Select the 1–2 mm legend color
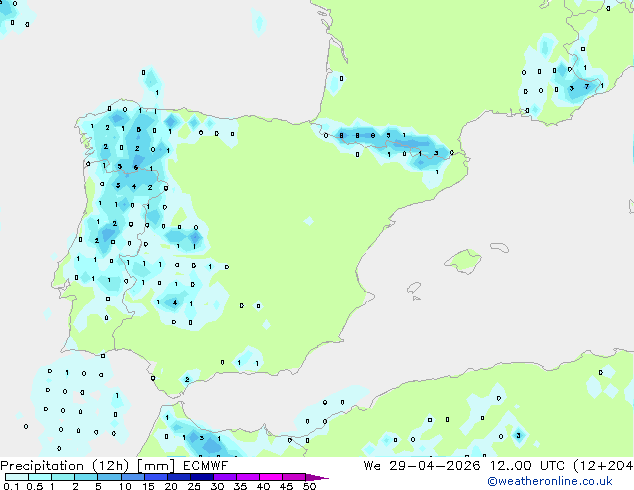The width and height of the screenshot is (634, 490). (63, 477)
